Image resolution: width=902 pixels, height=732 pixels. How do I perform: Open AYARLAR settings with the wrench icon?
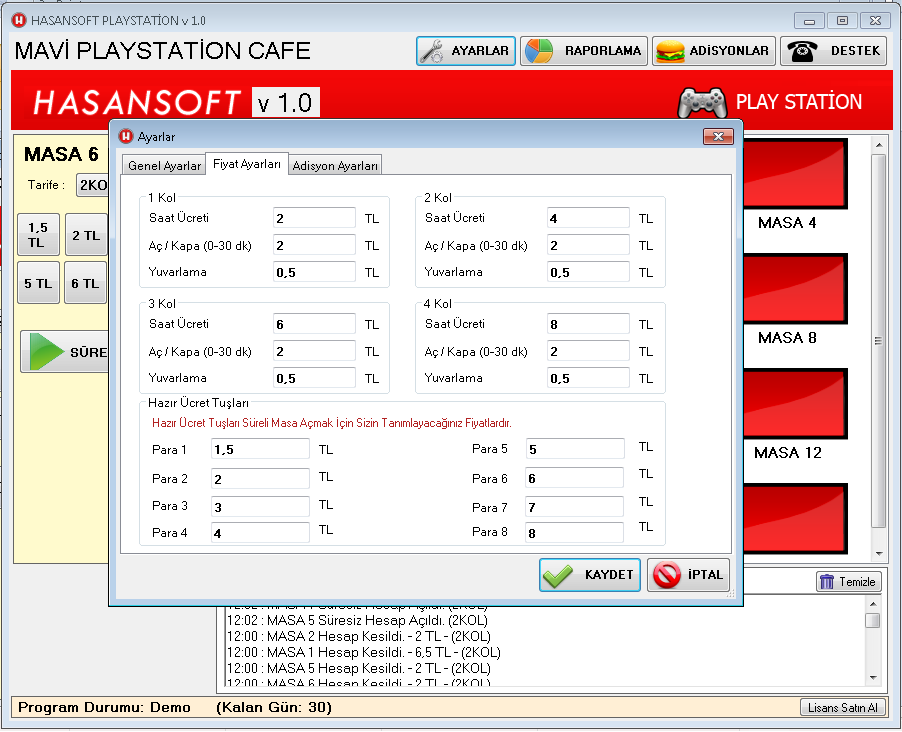point(465,51)
